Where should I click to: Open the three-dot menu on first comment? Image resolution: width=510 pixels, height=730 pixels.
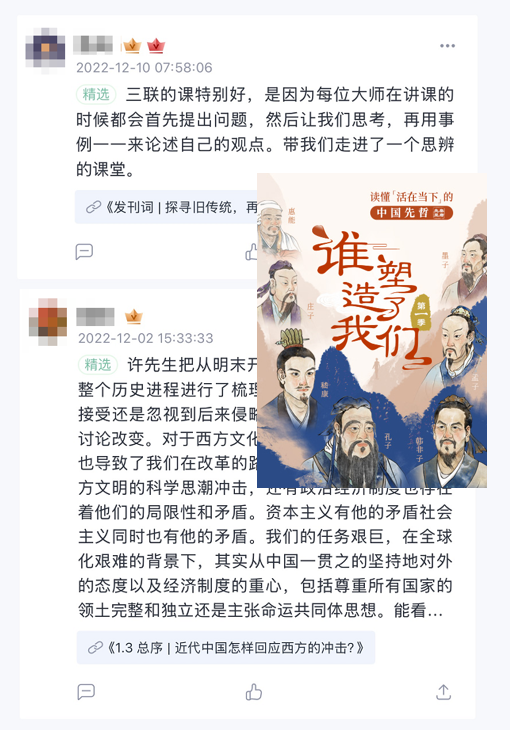(x=447, y=46)
